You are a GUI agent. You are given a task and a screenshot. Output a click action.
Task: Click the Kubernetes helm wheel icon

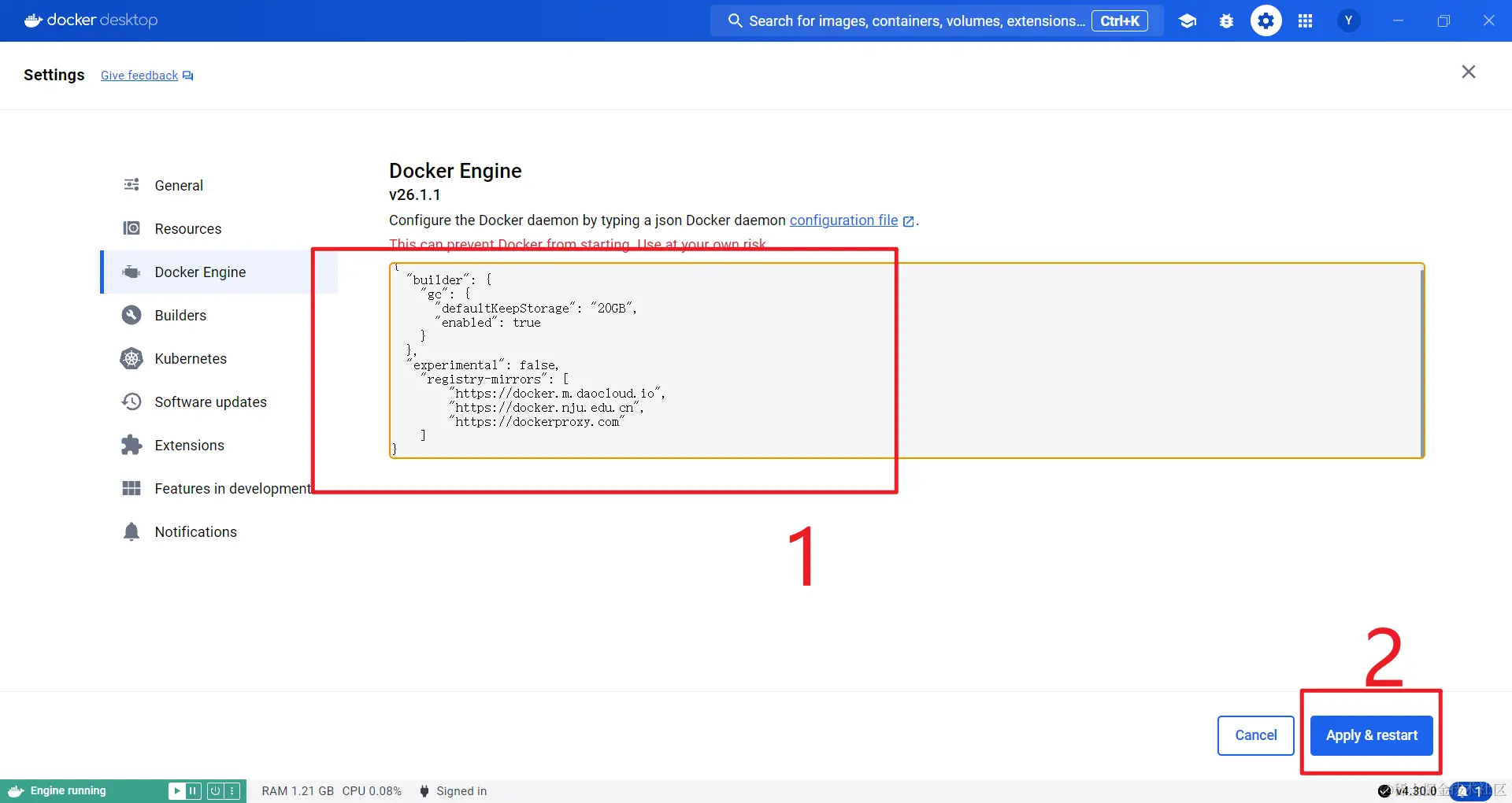tap(132, 358)
